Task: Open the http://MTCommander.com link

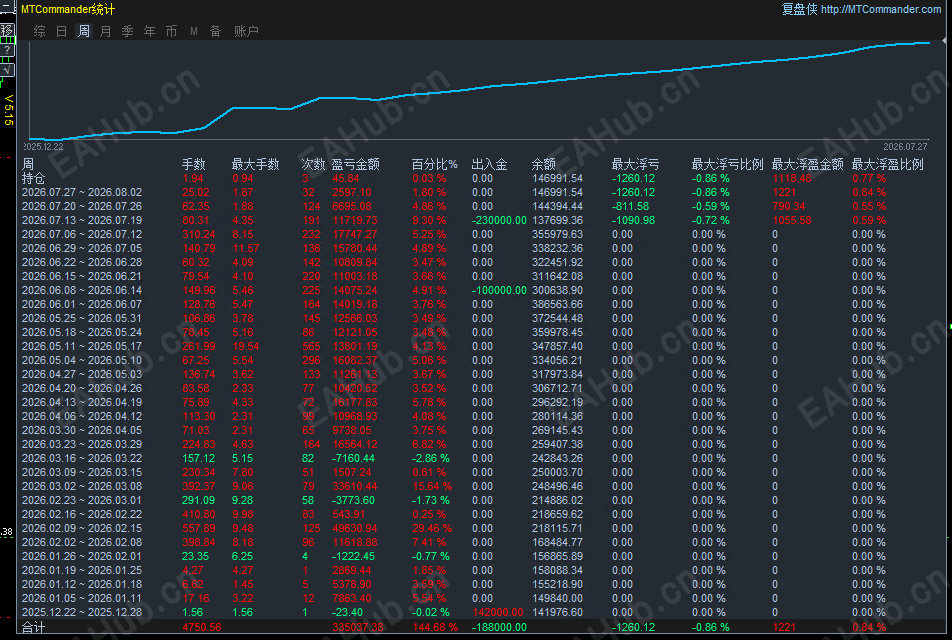Action: [881, 9]
